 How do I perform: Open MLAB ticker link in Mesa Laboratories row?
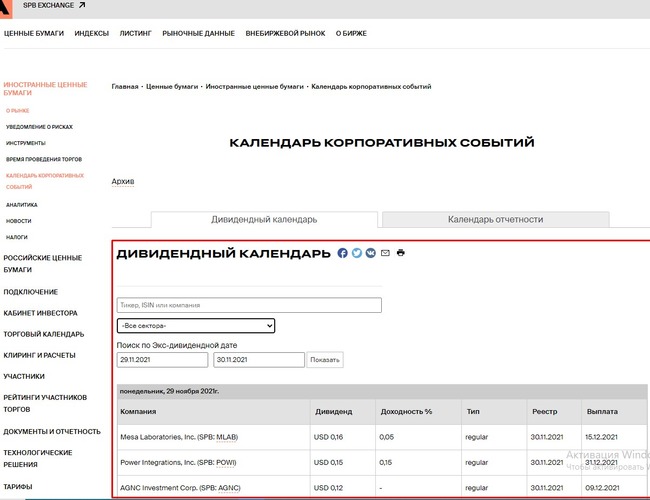click(x=226, y=437)
